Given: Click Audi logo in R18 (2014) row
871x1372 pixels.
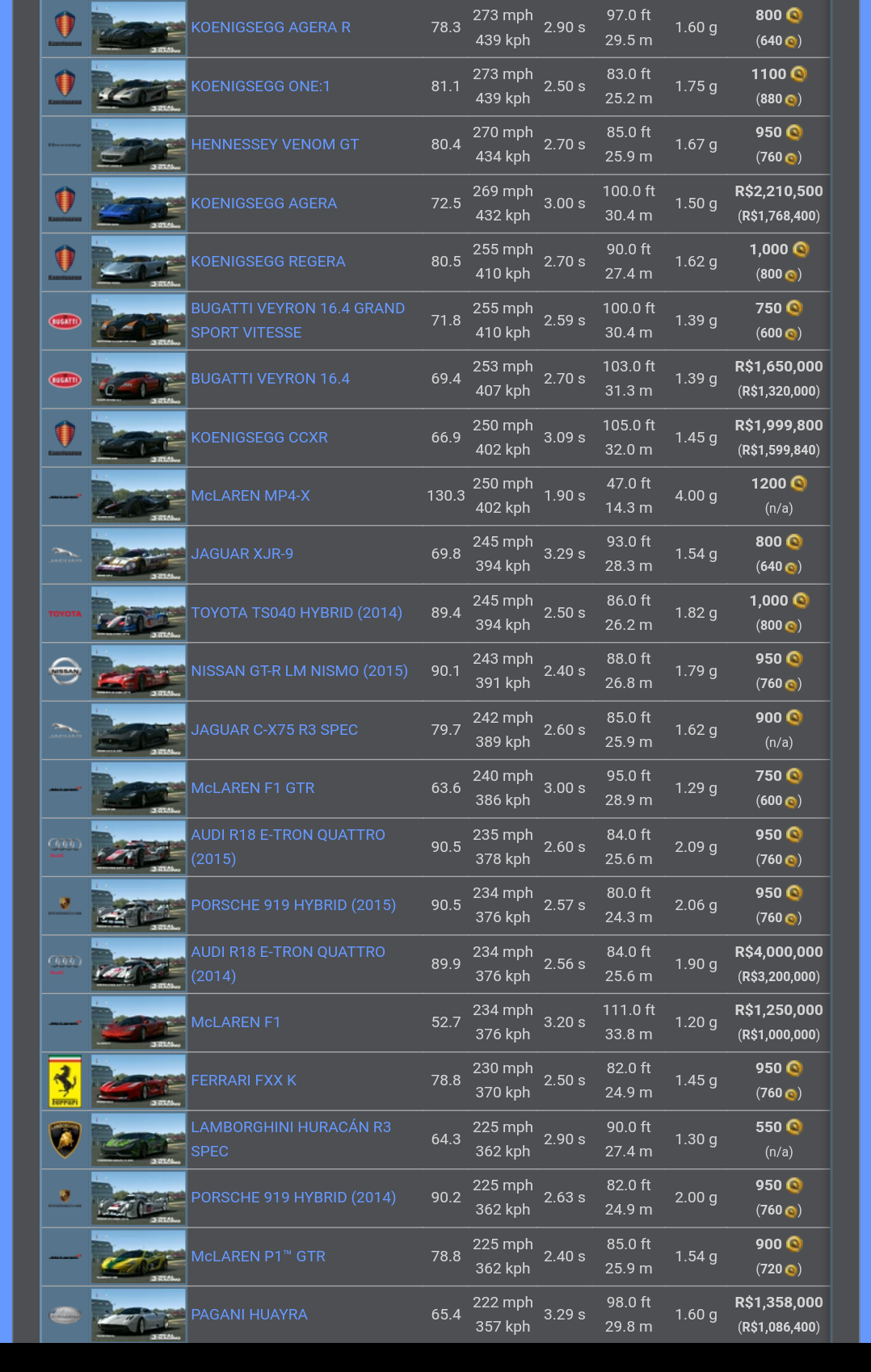Looking at the screenshot, I should [65, 964].
